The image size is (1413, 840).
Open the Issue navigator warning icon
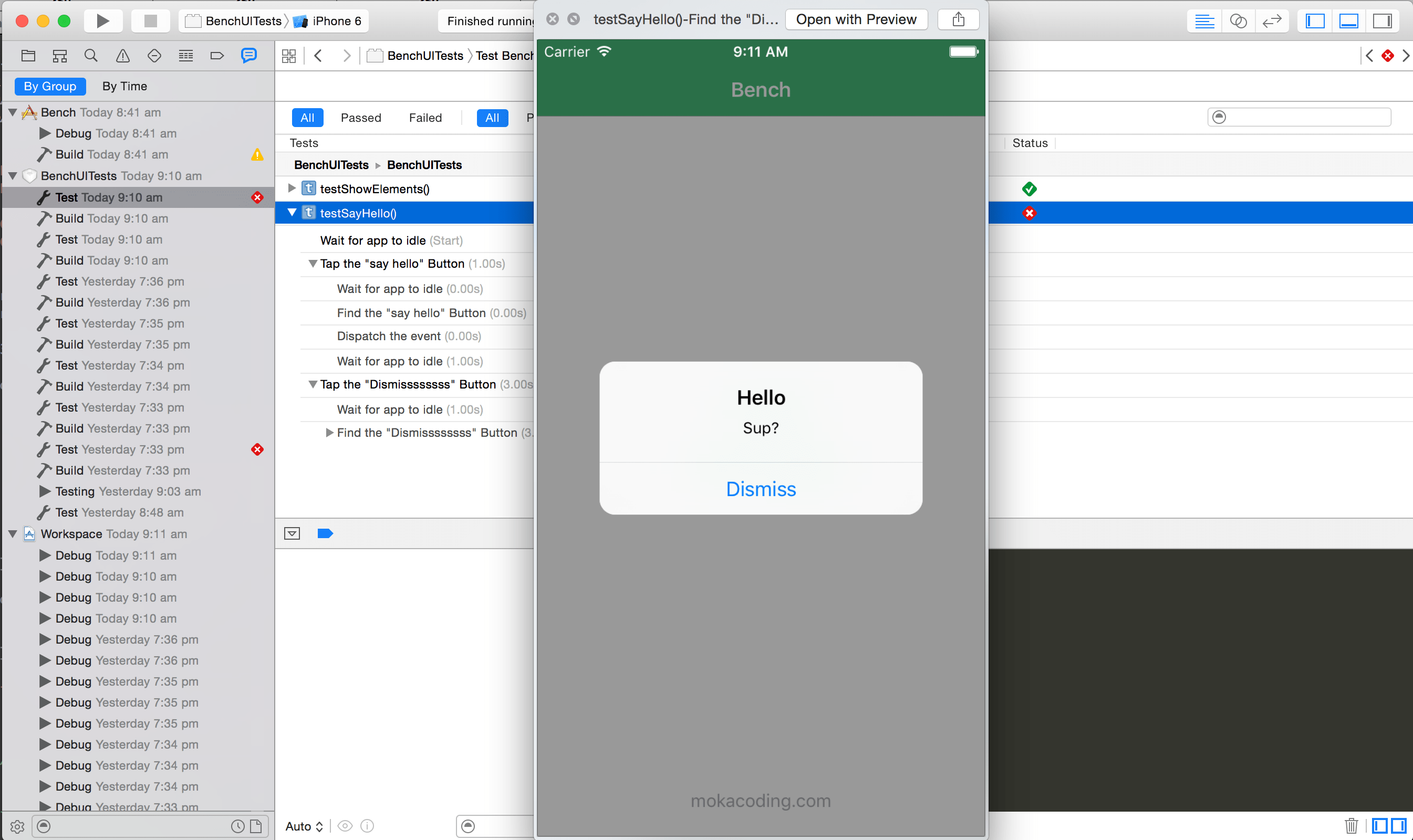coord(122,56)
